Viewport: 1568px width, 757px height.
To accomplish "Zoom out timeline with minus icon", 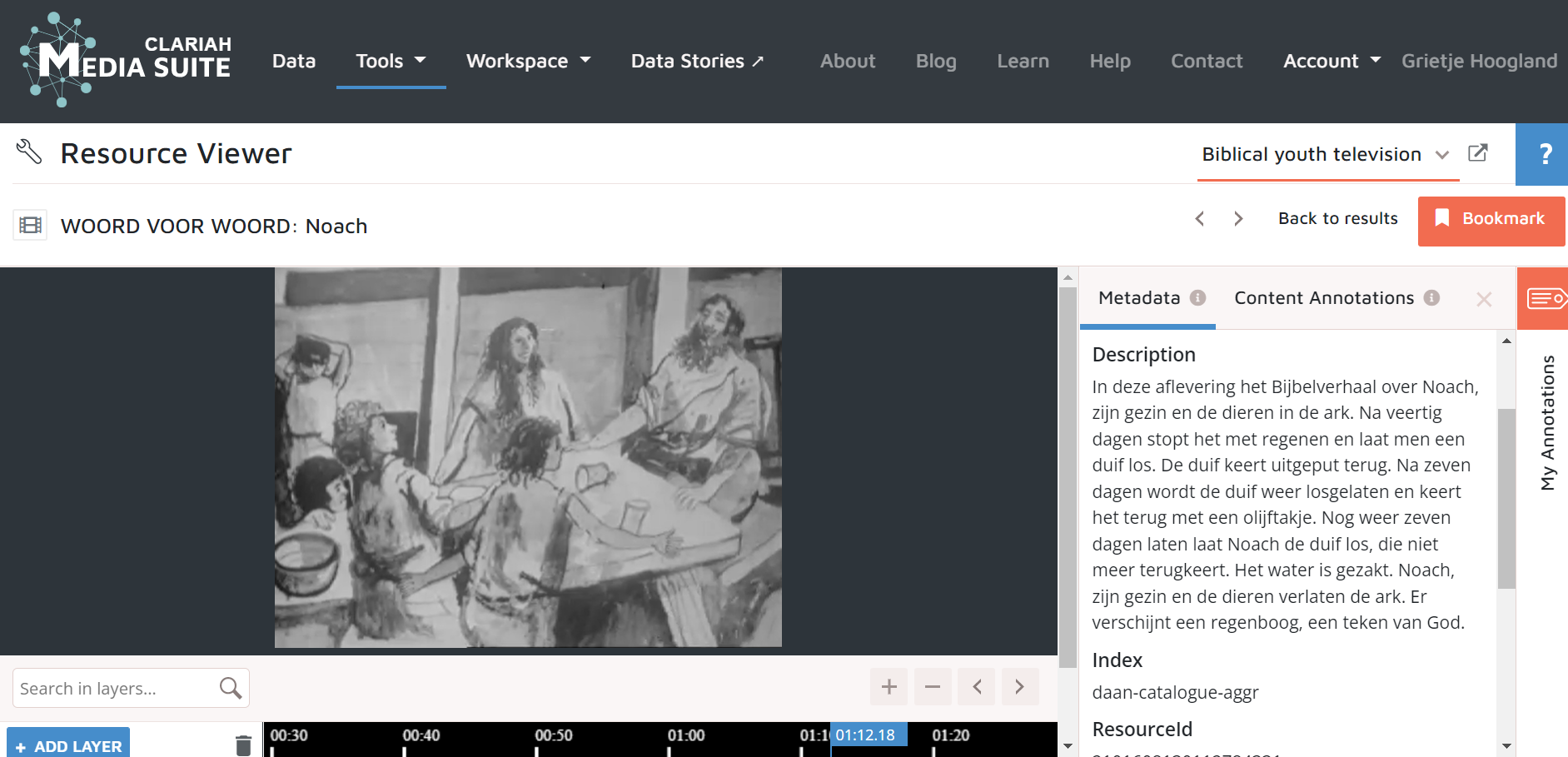I will (932, 687).
